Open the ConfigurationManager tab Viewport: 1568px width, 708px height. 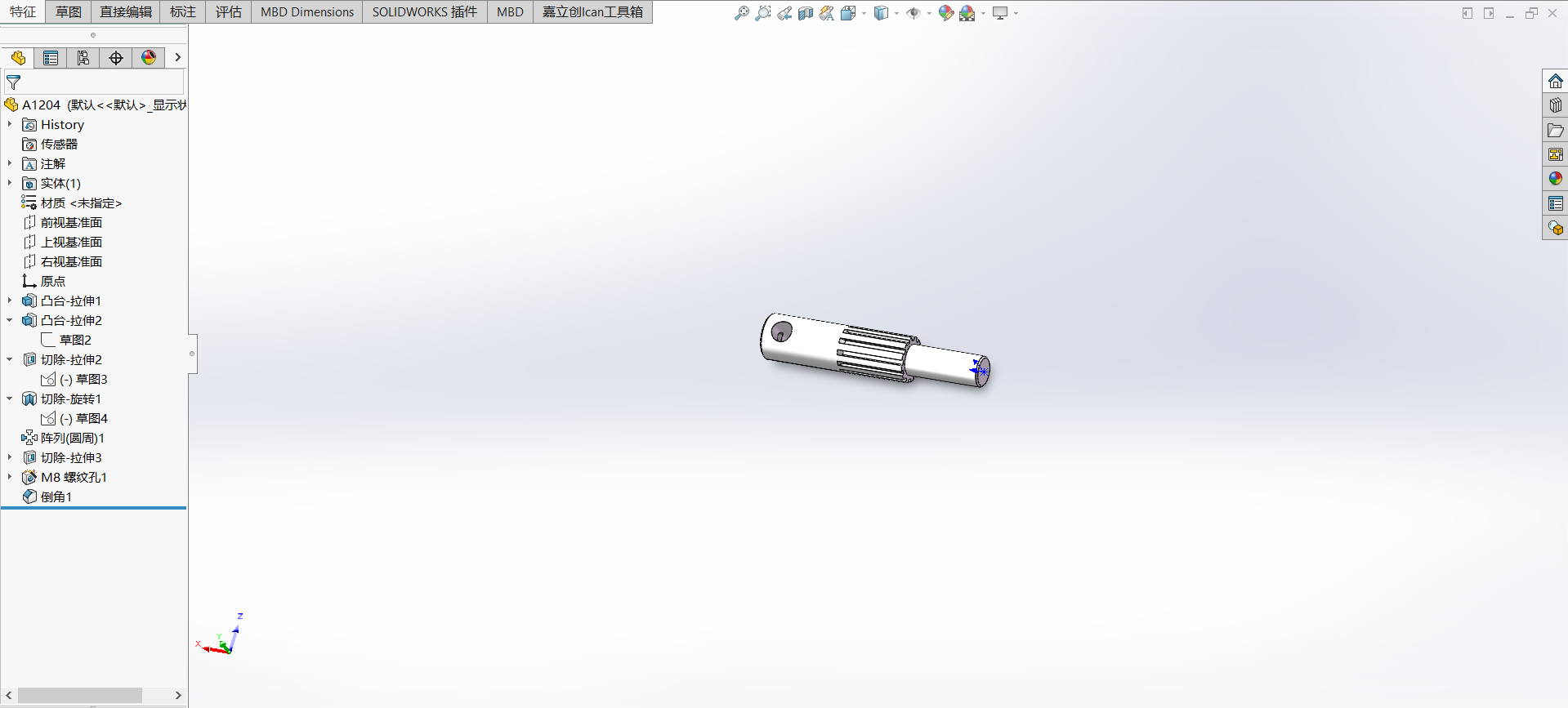coord(83,58)
